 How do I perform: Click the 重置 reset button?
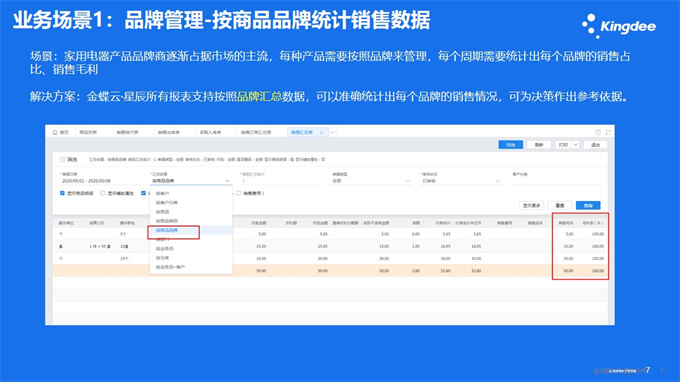(560, 206)
